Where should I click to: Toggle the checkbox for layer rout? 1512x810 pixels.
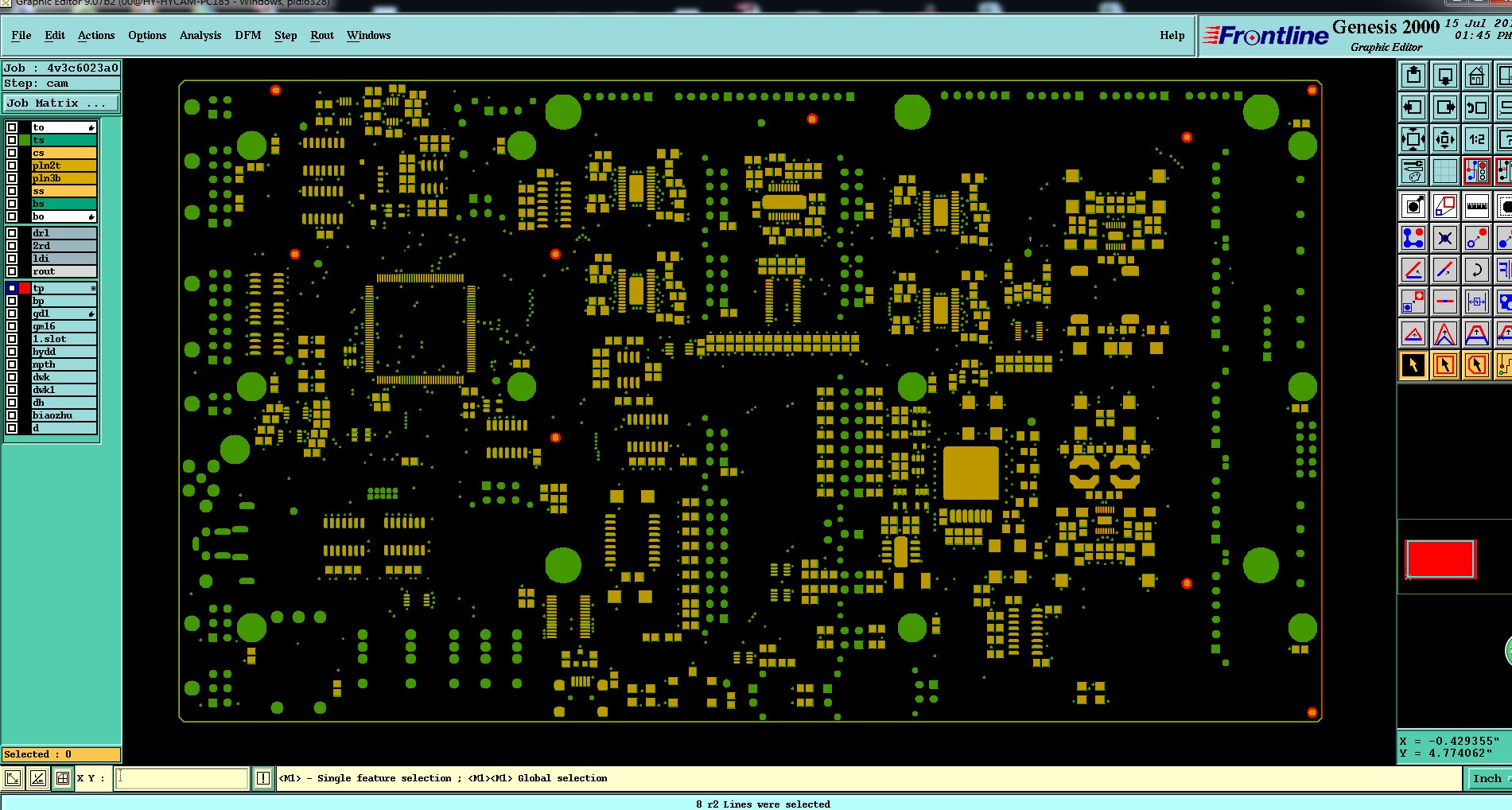pos(12,271)
